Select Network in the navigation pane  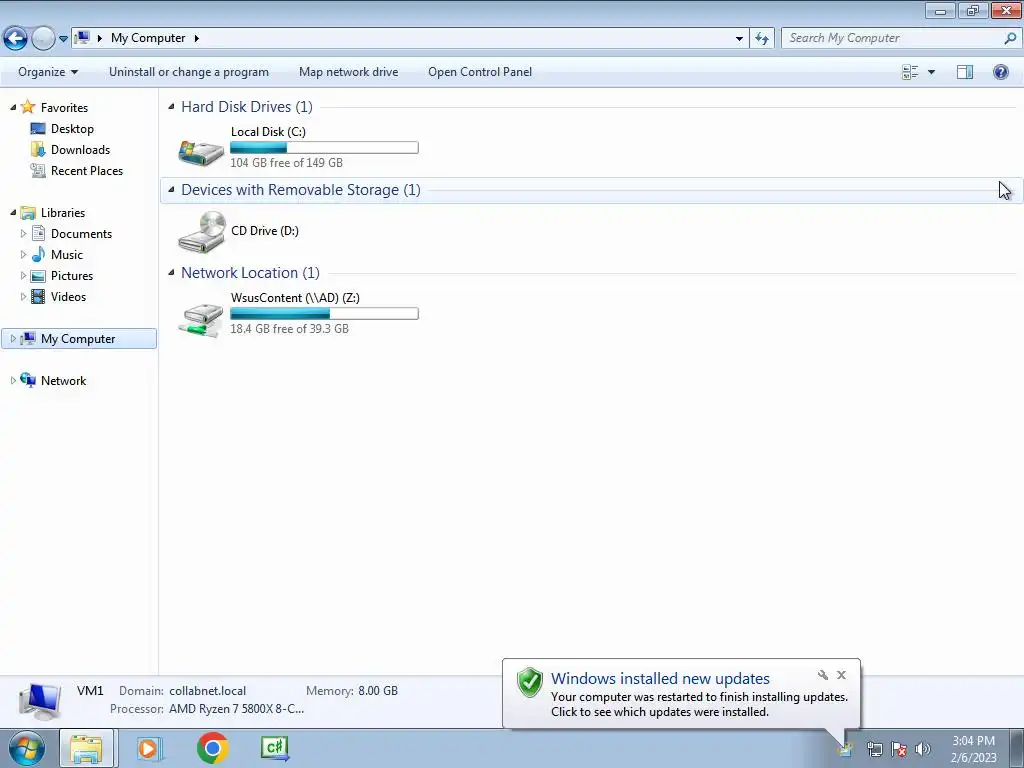(63, 381)
